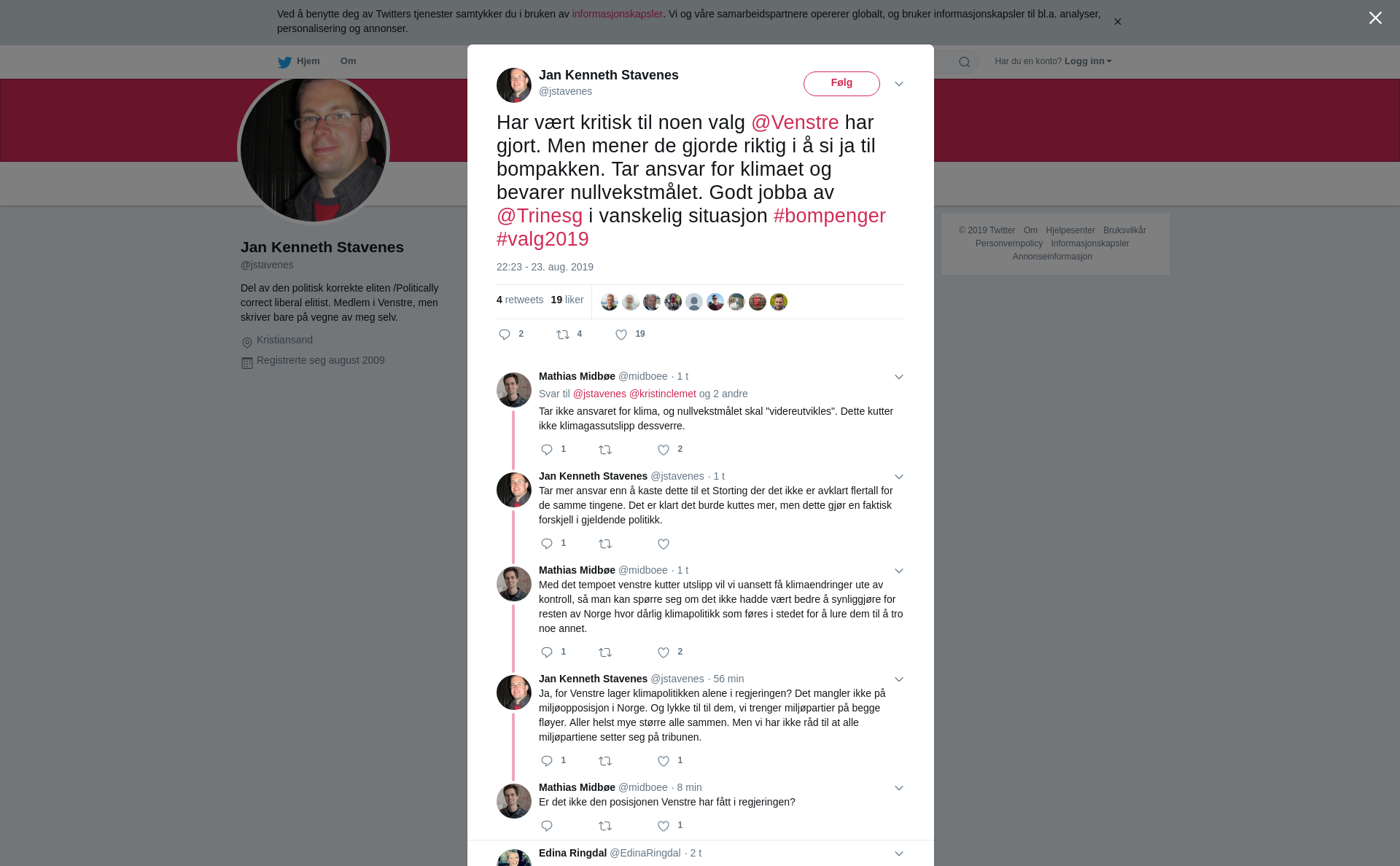Open options chevron on Edina Ringdal's tweet
Image resolution: width=1400 pixels, height=866 pixels.
click(x=899, y=854)
